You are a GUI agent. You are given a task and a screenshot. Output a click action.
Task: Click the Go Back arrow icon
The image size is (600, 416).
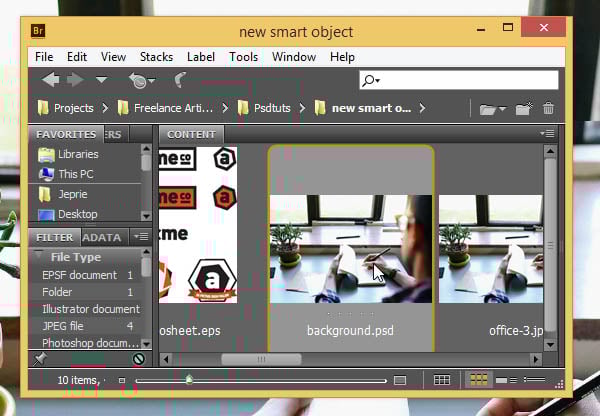coord(51,80)
